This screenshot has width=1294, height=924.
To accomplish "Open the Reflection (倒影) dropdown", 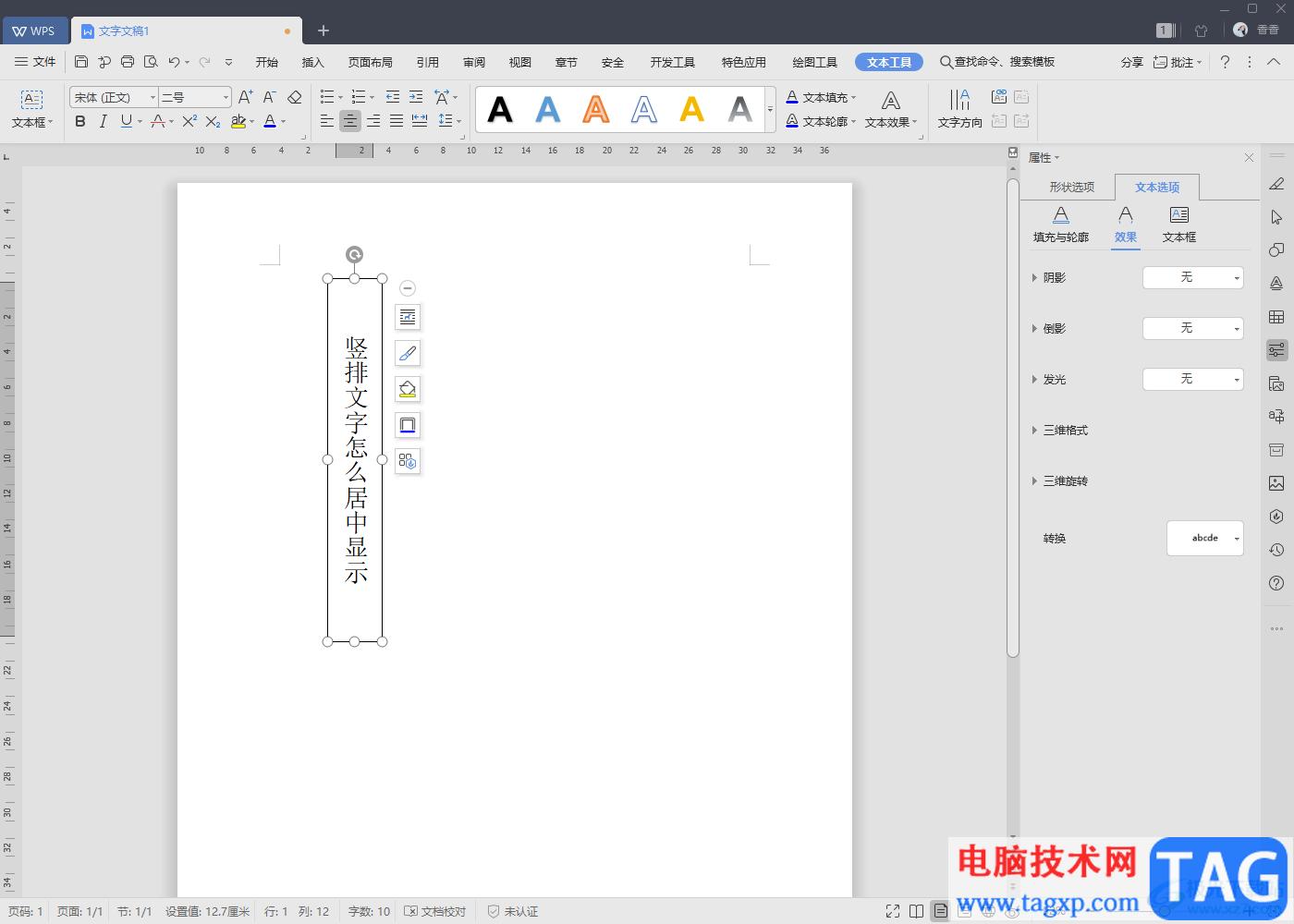I will (x=1193, y=328).
